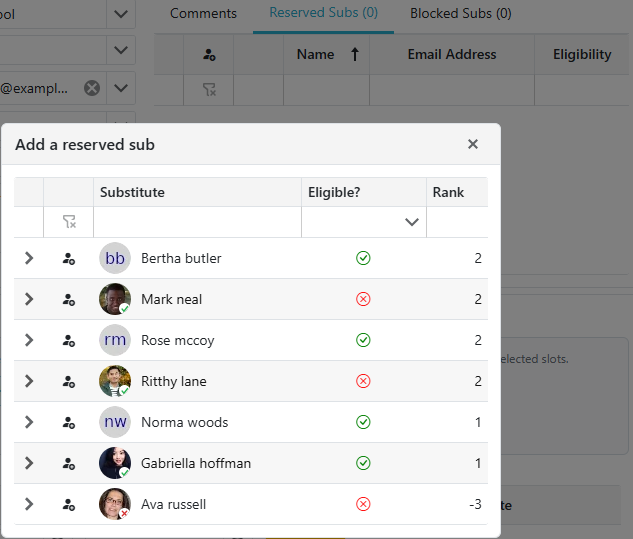633x539 pixels.
Task: Click Bertha butler bb avatar
Action: tap(115, 258)
